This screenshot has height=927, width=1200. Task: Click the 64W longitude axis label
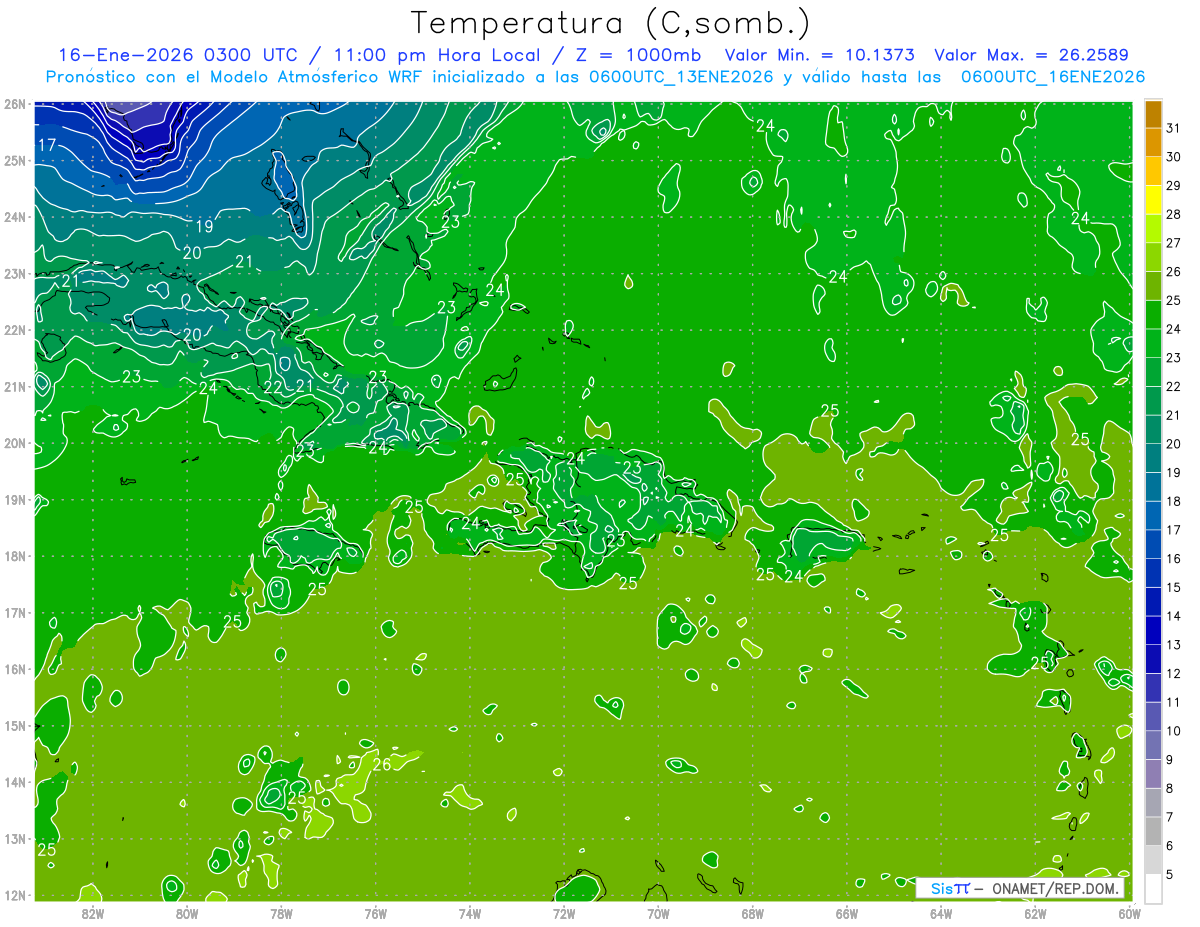941,912
